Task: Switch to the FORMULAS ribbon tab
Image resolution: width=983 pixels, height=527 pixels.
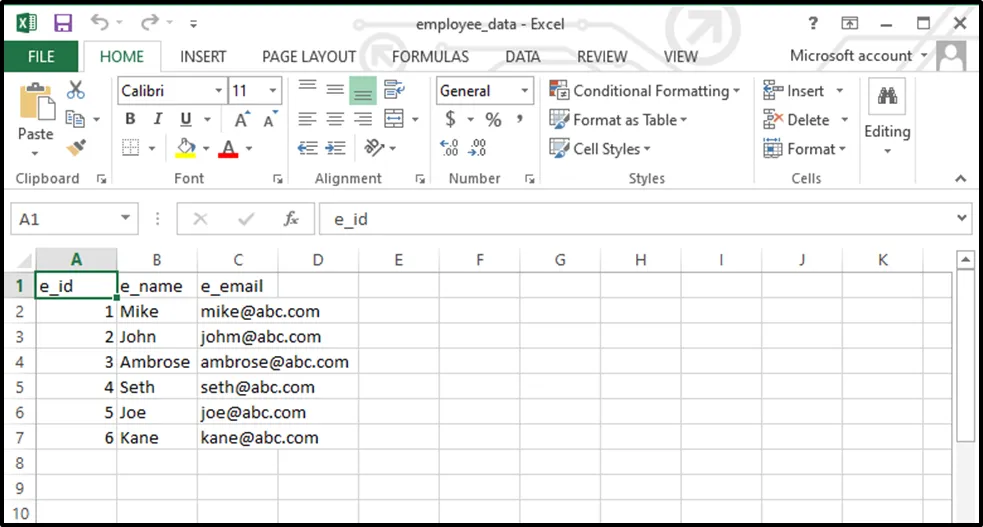Action: pyautogui.click(x=430, y=57)
